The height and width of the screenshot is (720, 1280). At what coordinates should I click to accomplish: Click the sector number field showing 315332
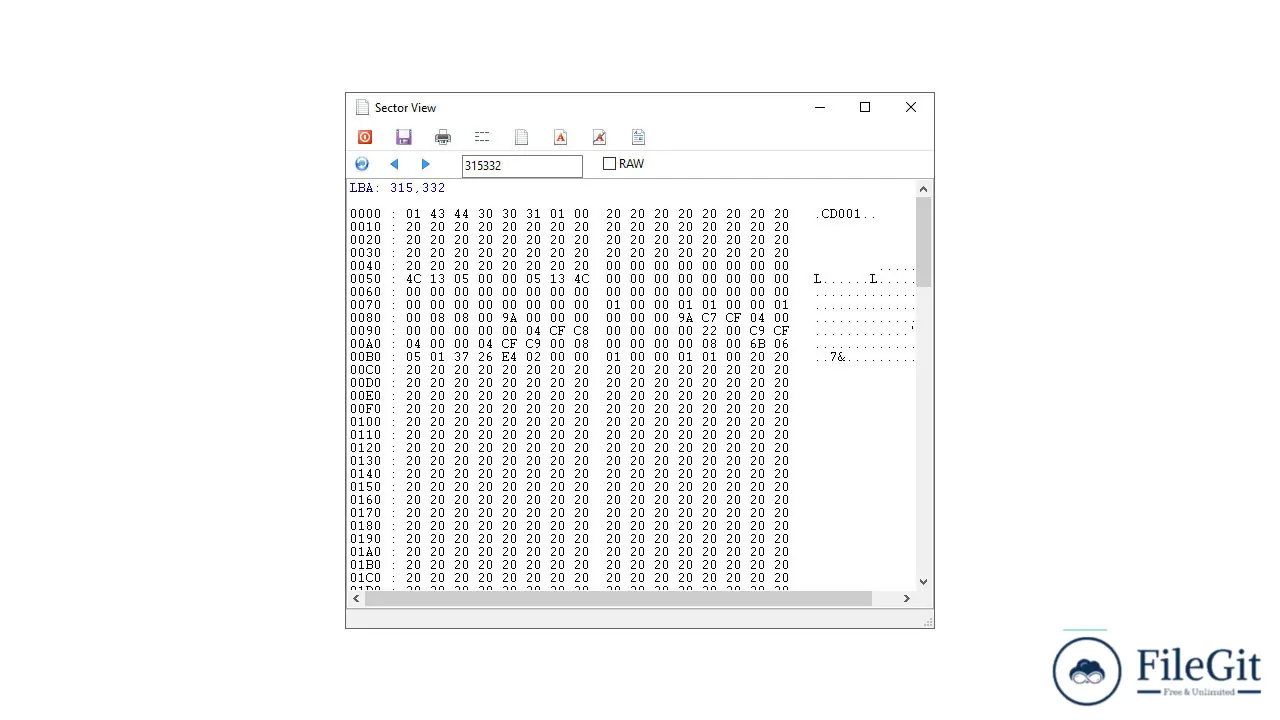[522, 166]
